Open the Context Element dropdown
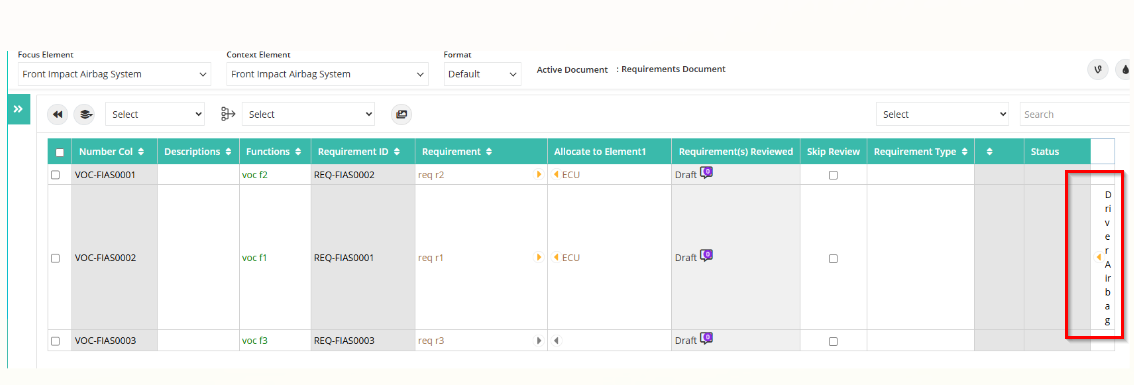Screen dimensions: 1134x385 (x=327, y=74)
